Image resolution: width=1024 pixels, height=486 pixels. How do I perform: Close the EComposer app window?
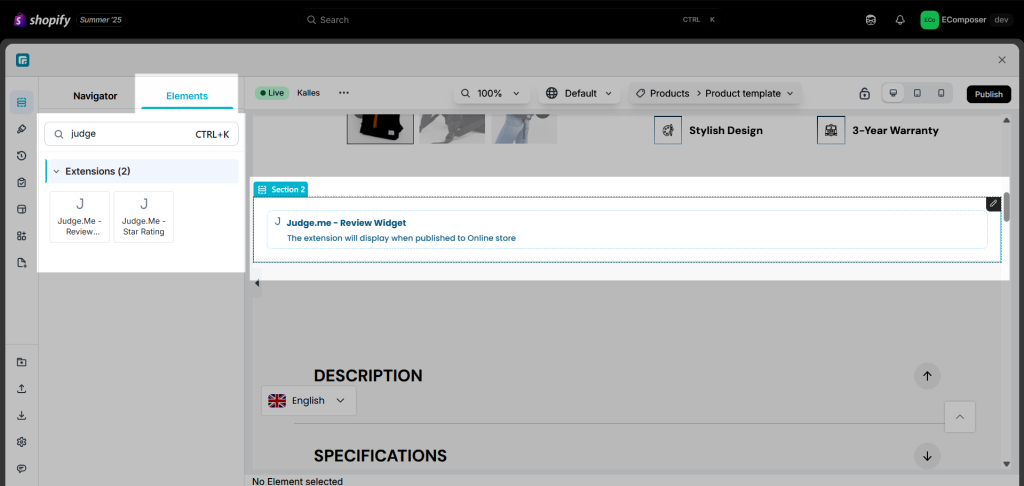coord(1002,60)
